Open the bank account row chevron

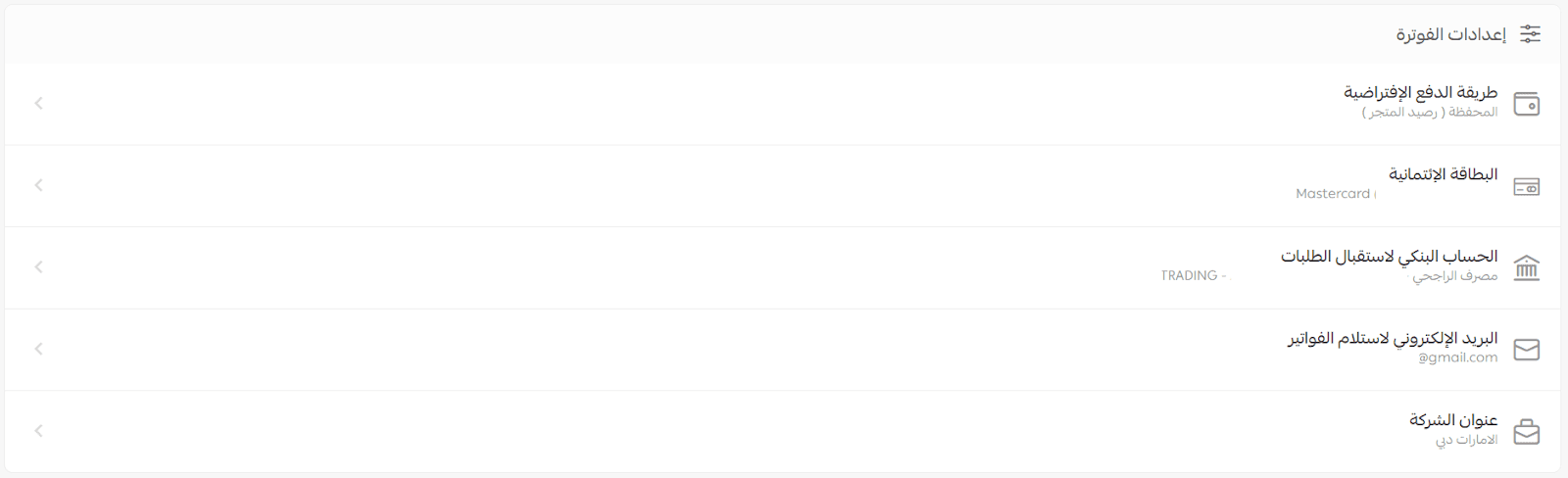pyautogui.click(x=38, y=266)
